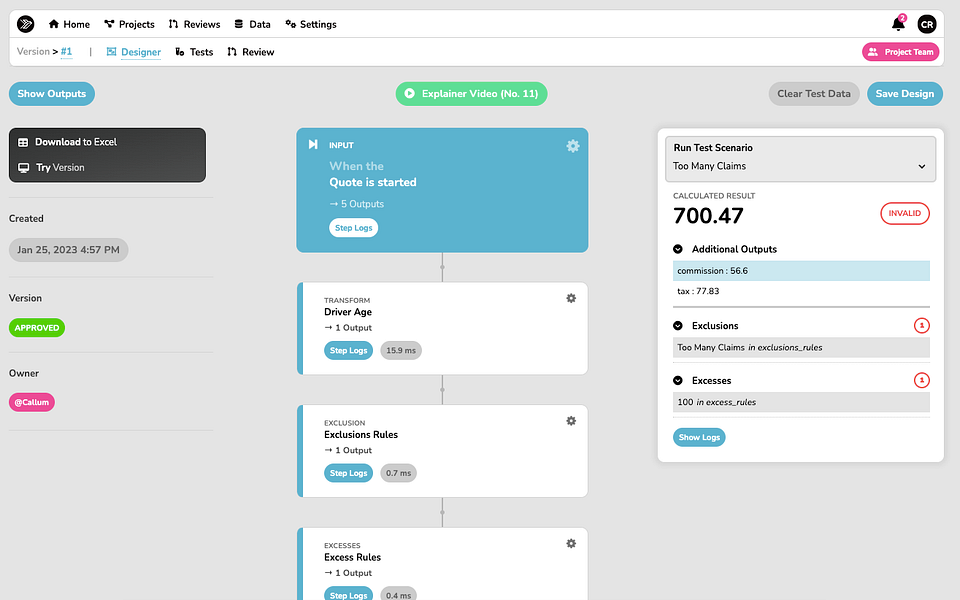960x600 pixels.
Task: Collapse the Additional Outputs section
Action: click(678, 249)
